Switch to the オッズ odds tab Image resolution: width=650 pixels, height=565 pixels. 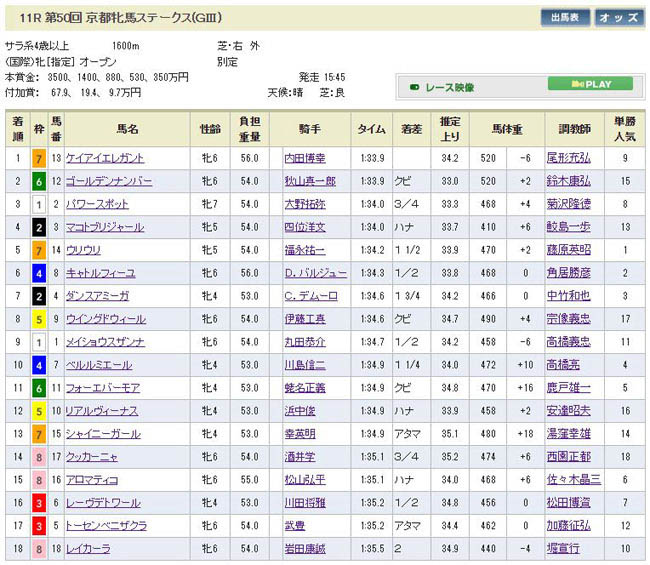[619, 18]
